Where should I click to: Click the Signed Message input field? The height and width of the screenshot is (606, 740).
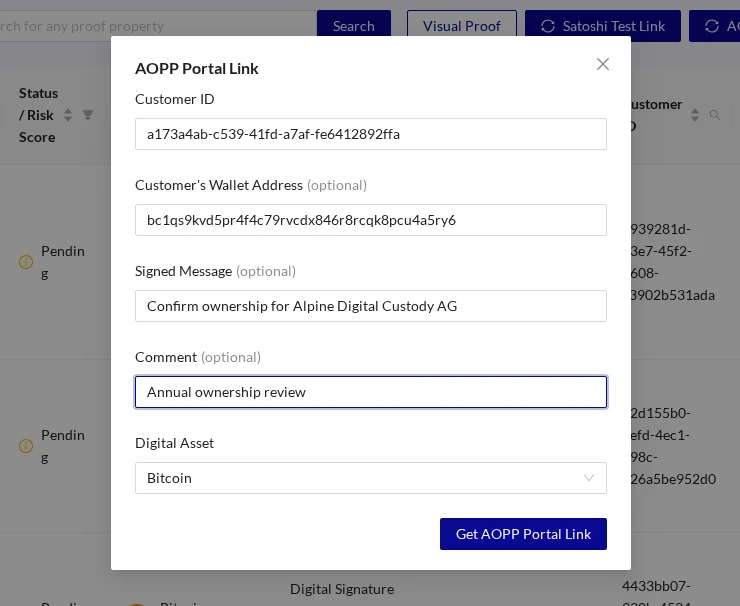click(x=370, y=306)
